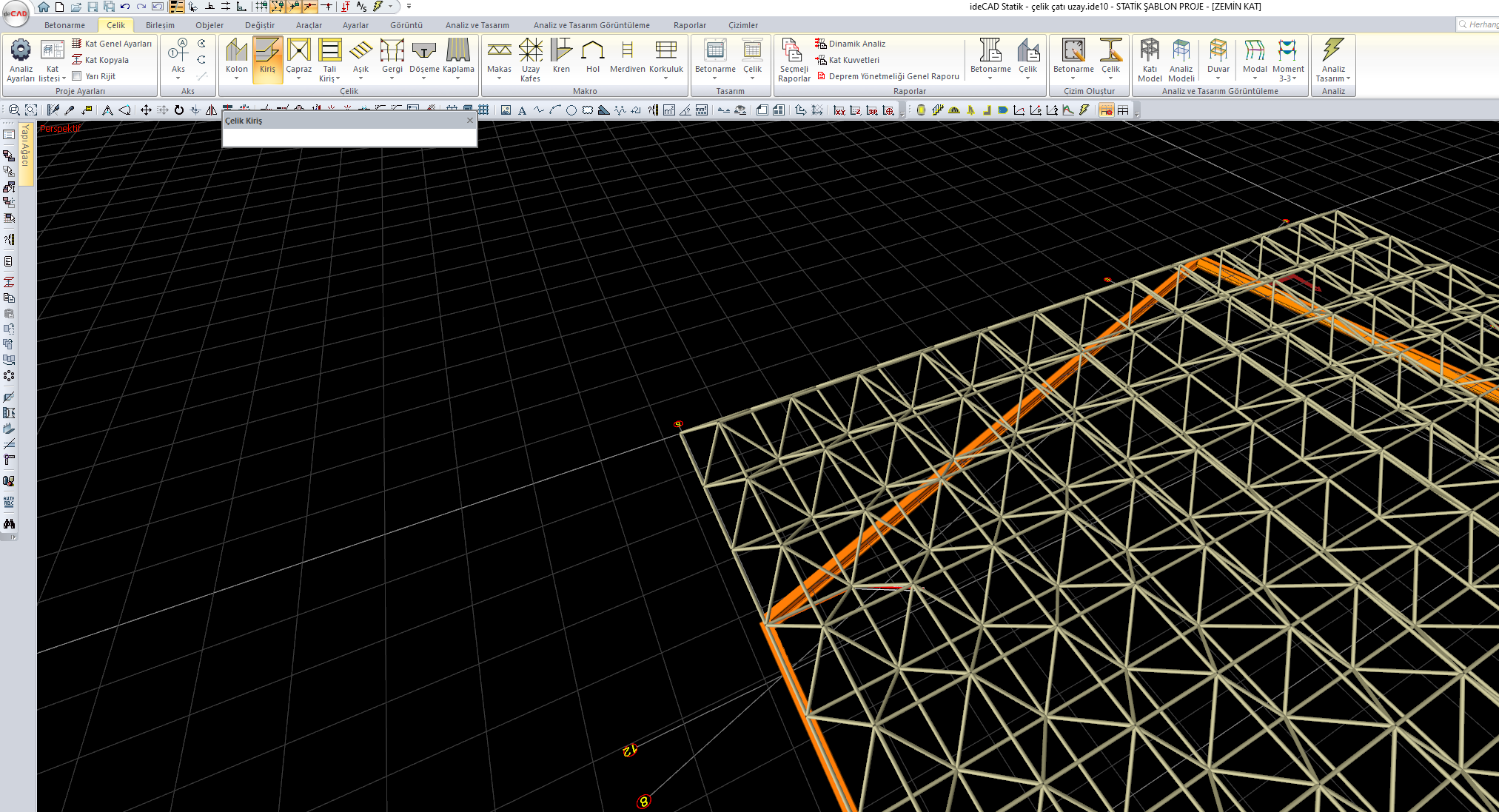Open the Makas truss macro
Image resolution: width=1499 pixels, height=812 pixels.
point(499,59)
